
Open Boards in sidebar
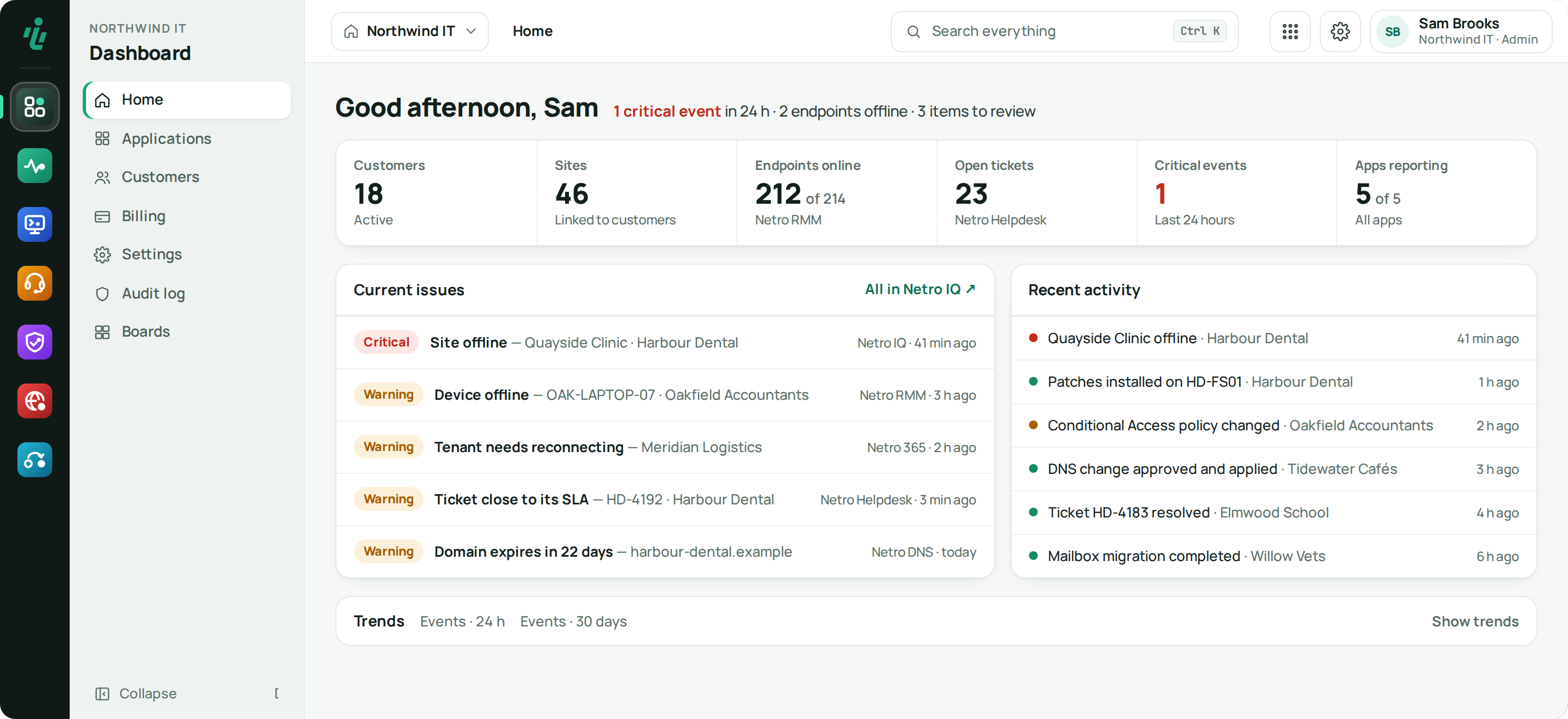point(187,332)
